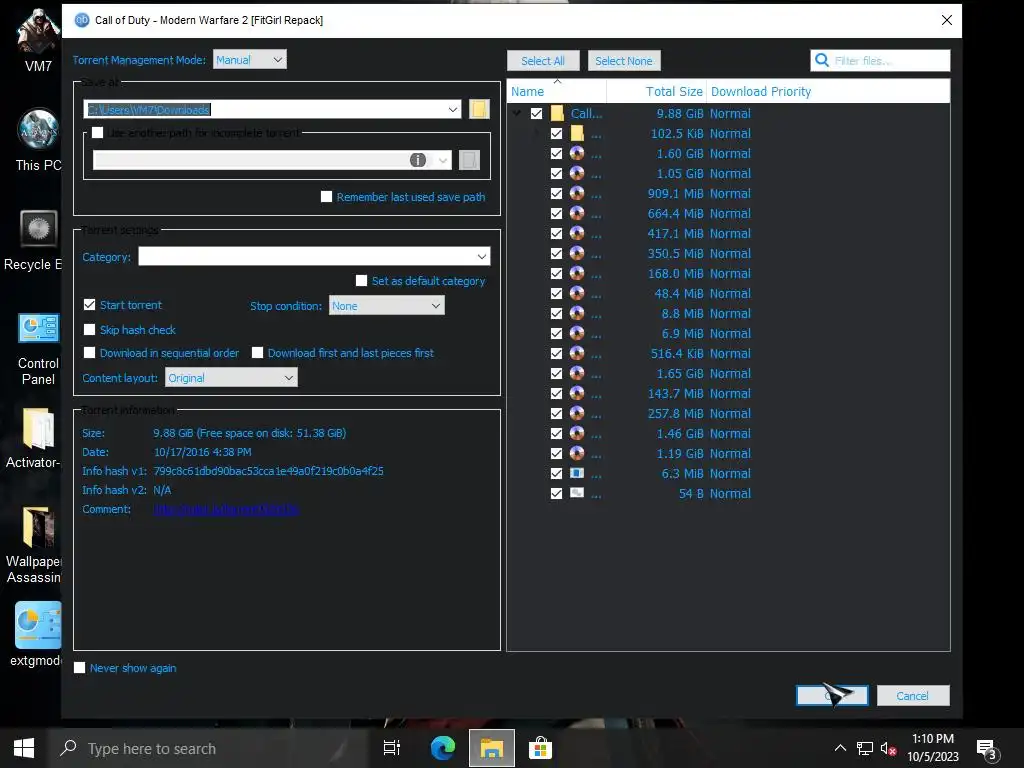The height and width of the screenshot is (768, 1024).
Task: Check Remember last used save path
Action: (327, 197)
